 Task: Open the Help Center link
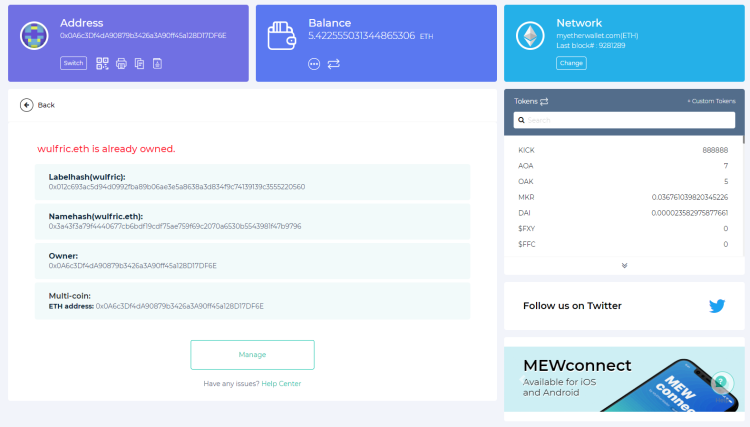[281, 383]
